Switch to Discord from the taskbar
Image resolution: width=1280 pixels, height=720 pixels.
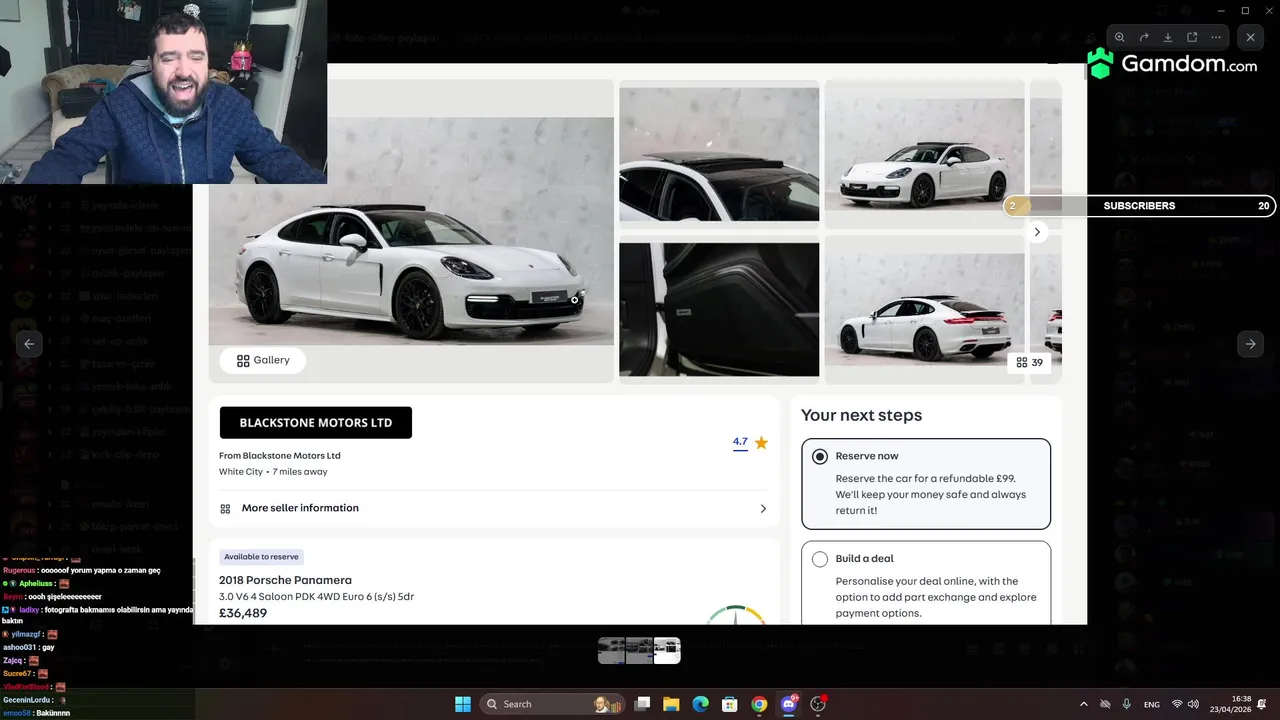[789, 704]
